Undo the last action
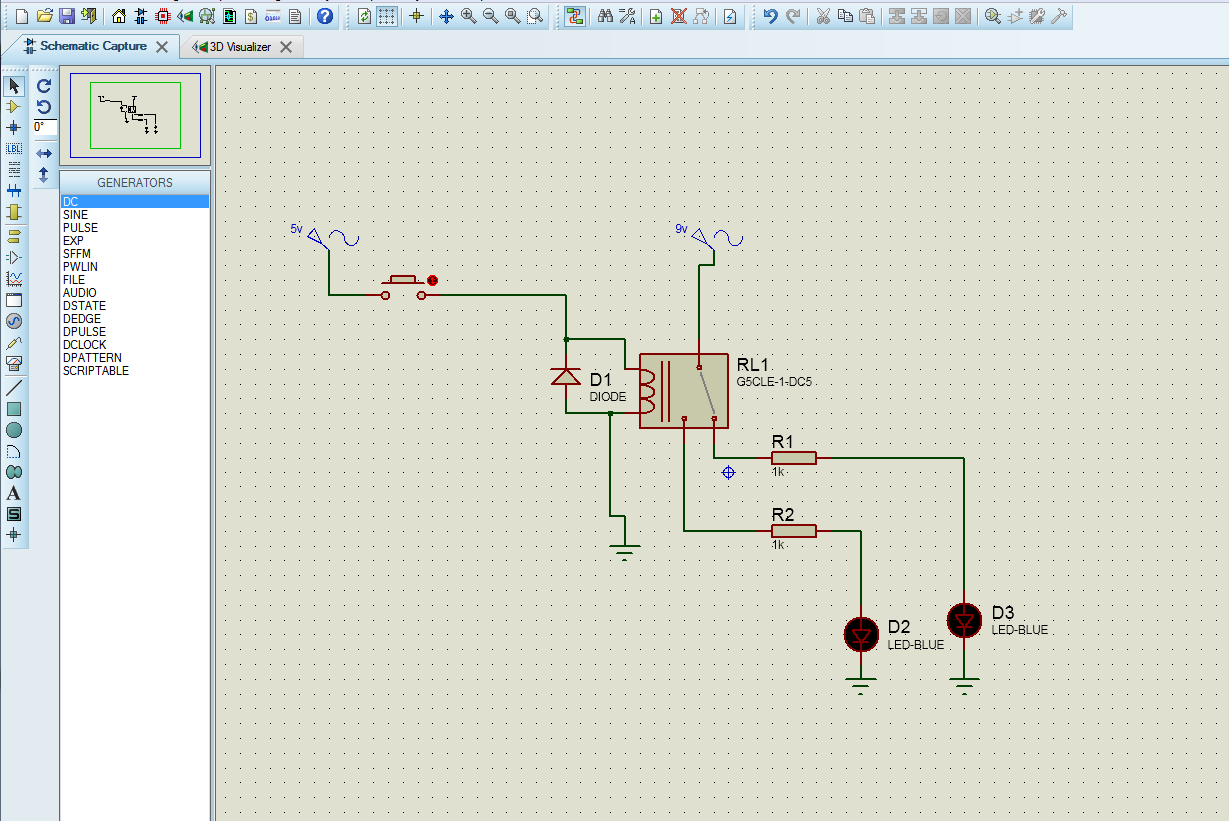Image resolution: width=1229 pixels, height=821 pixels. click(x=770, y=16)
